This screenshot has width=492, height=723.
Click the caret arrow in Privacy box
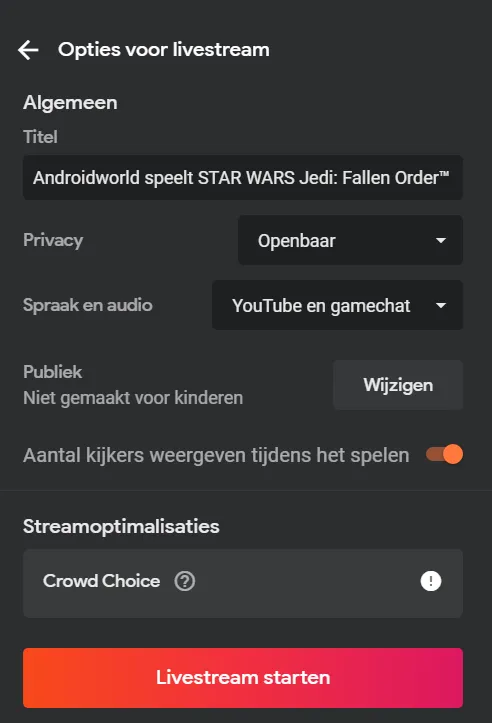(x=441, y=240)
